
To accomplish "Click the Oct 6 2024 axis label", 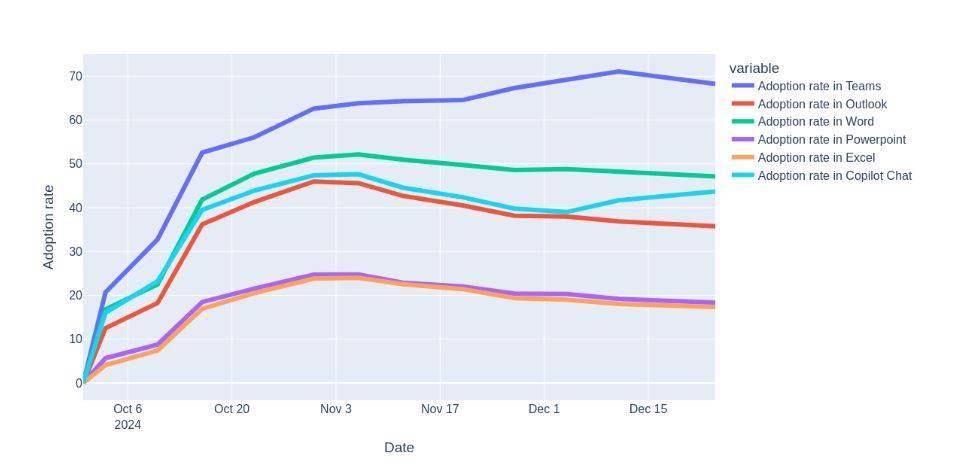I will coord(128,417).
